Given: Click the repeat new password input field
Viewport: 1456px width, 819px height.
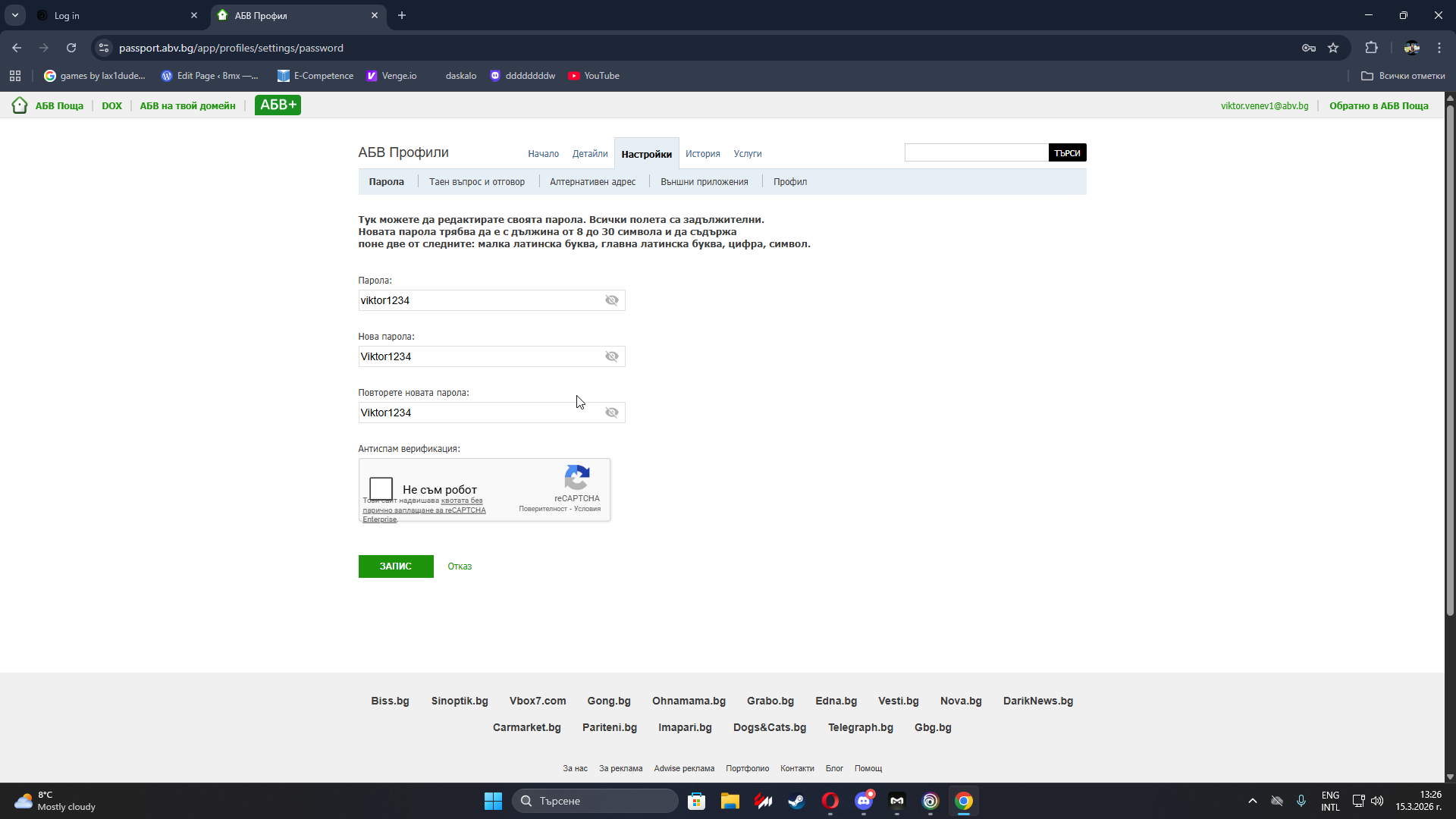Looking at the screenshot, I should 491,413.
